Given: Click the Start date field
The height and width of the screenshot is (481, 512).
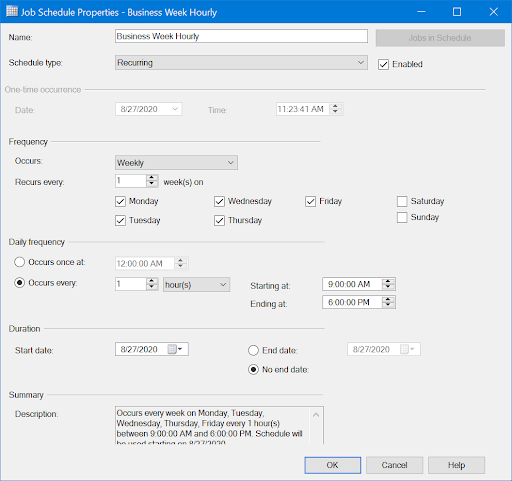Looking at the screenshot, I should pyautogui.click(x=152, y=349).
